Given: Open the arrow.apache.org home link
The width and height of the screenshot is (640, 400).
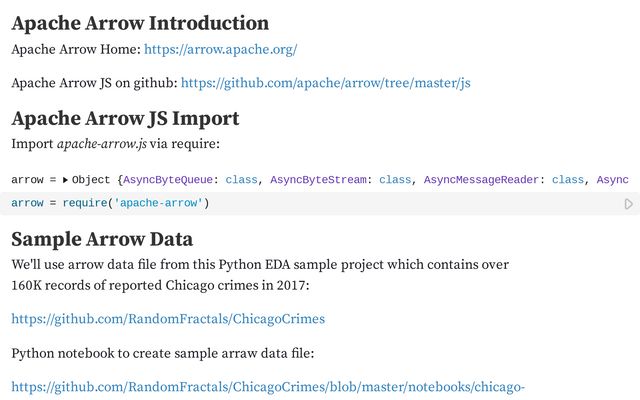Looking at the screenshot, I should [220, 49].
